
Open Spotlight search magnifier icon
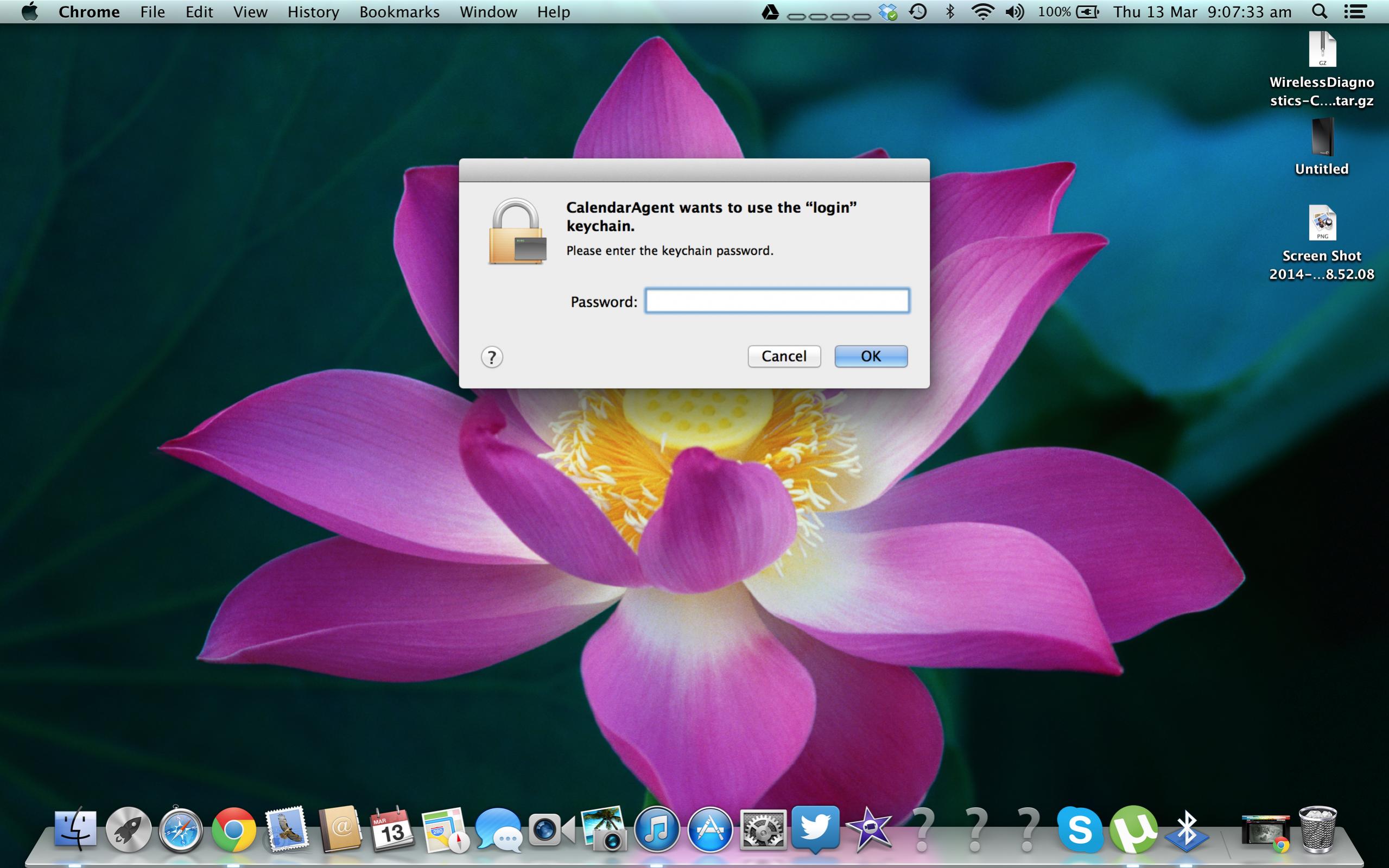pos(1319,12)
